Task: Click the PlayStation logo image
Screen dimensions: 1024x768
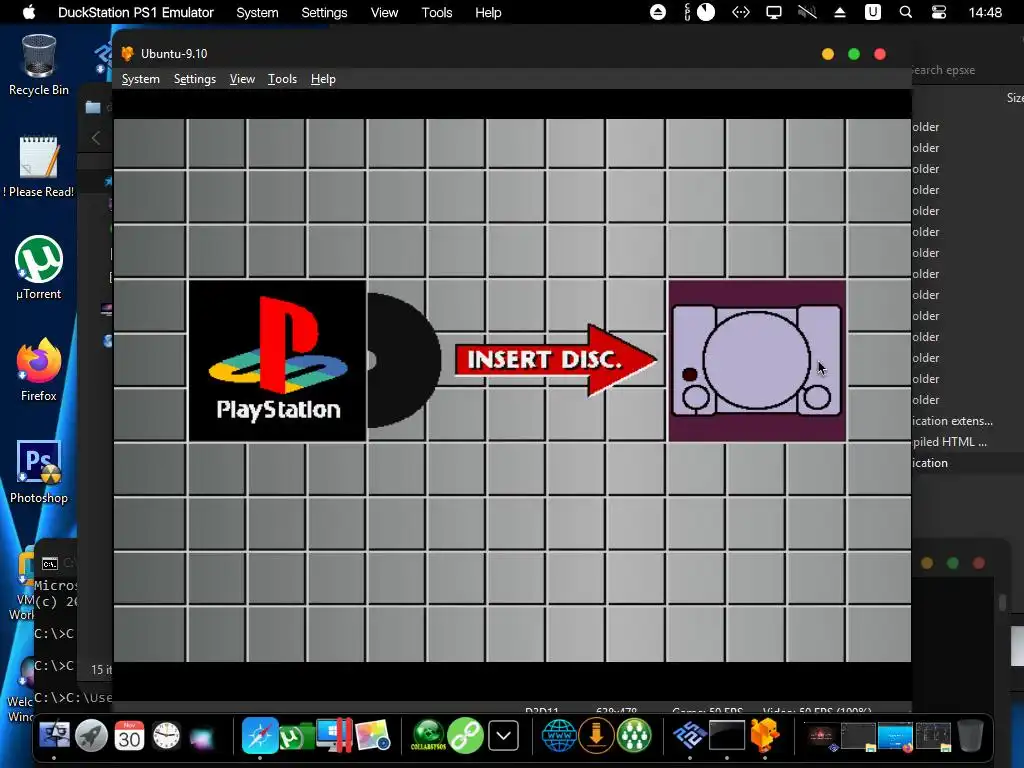Action: [278, 360]
